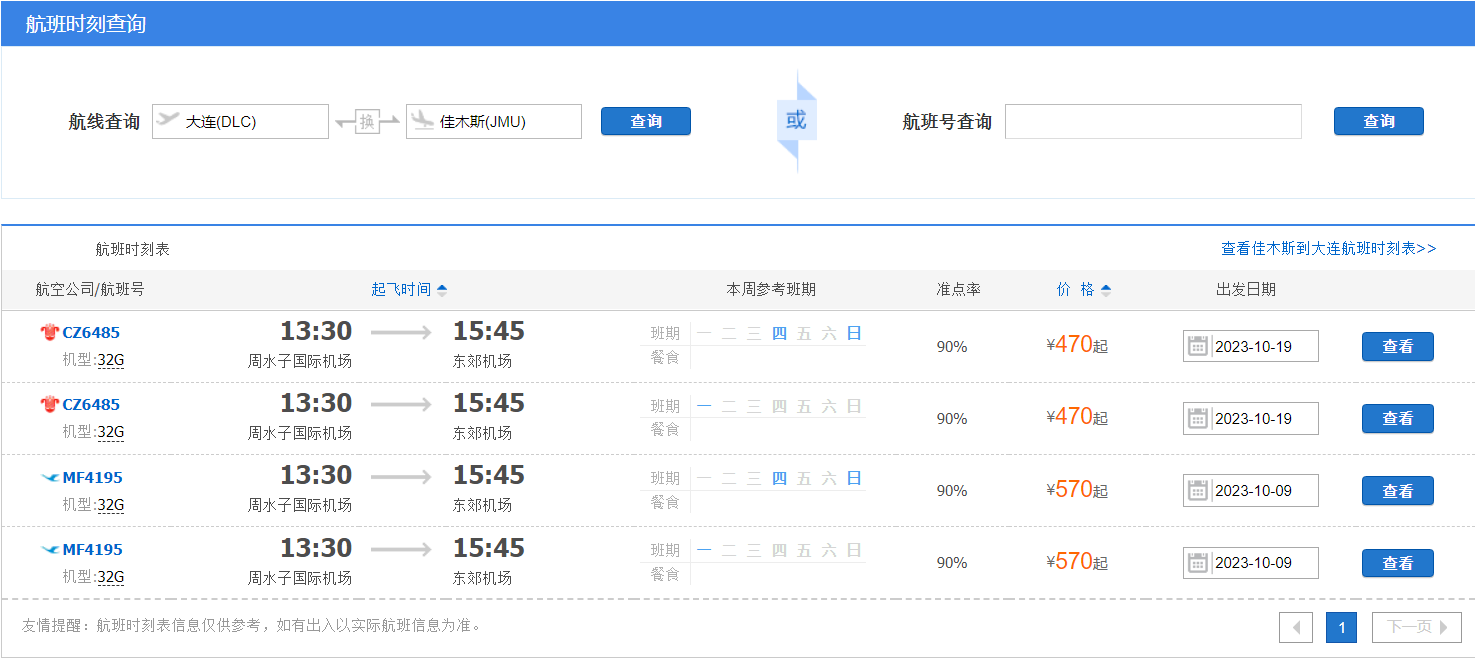The width and height of the screenshot is (1475, 659).
Task: Click 查看 button in second MF4195 row
Action: coord(1398,563)
